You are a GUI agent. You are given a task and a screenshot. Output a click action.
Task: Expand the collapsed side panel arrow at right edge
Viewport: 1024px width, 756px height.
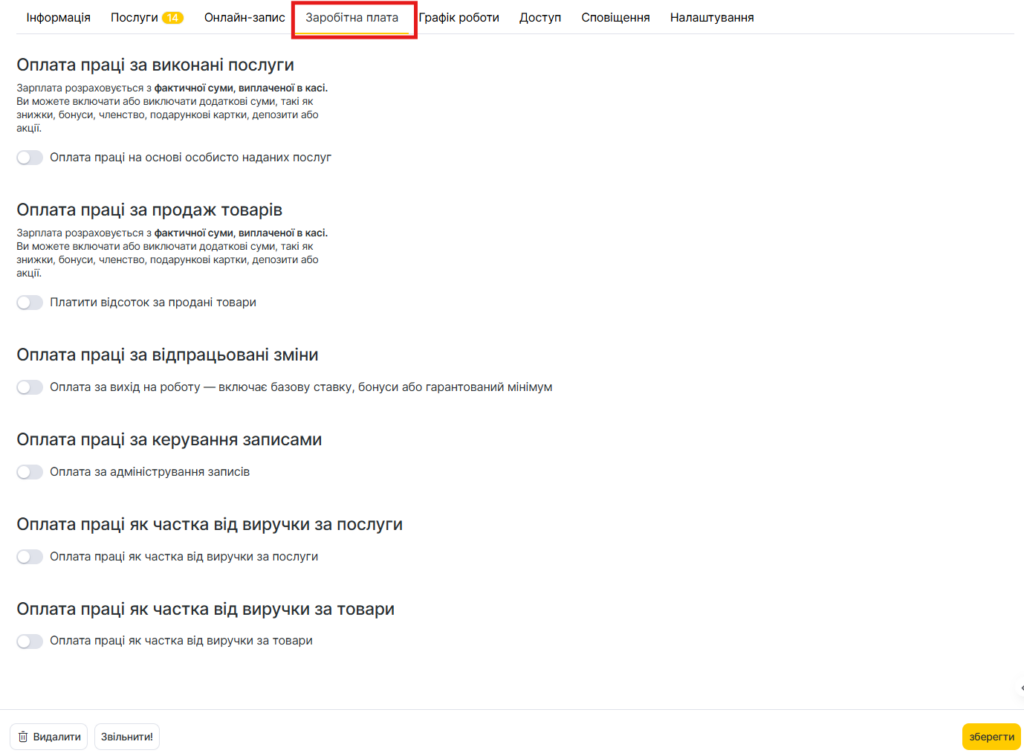1020,688
